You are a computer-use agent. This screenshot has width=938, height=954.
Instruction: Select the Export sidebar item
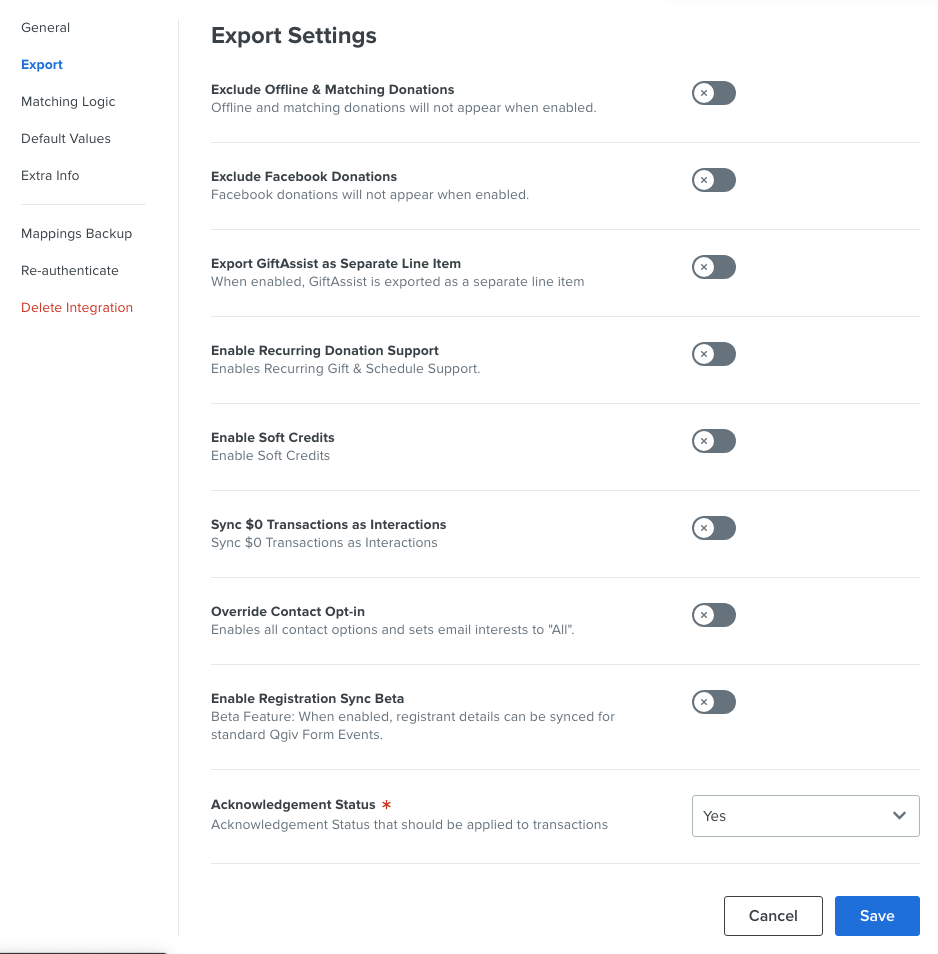41,64
